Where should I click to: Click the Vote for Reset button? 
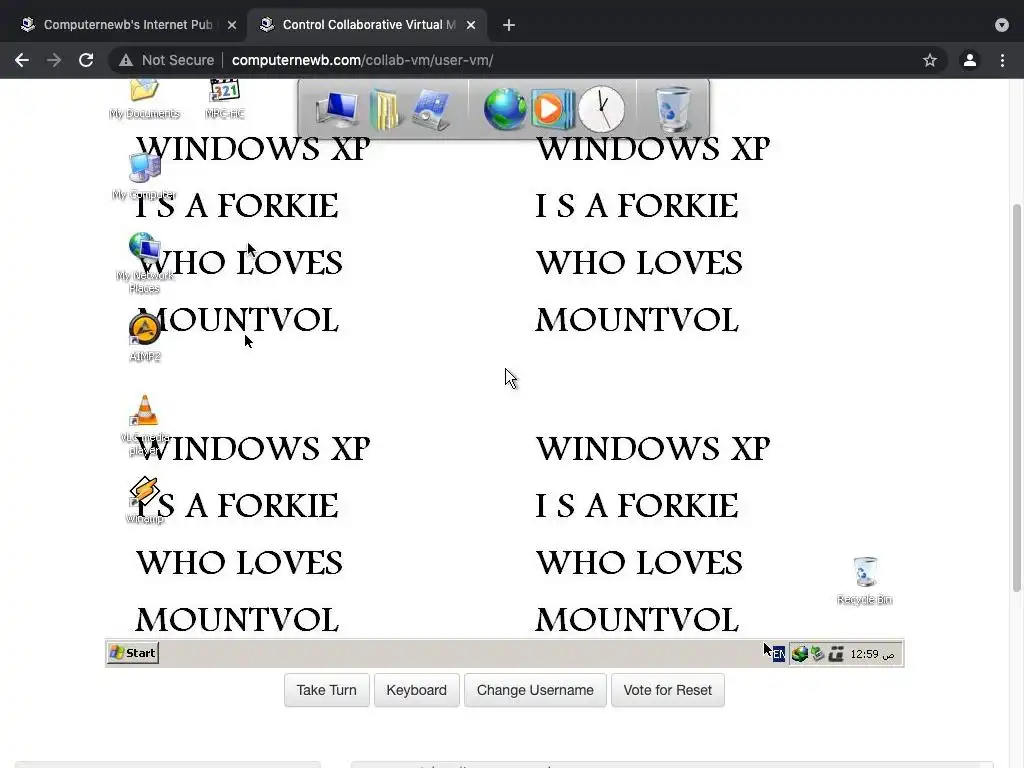pyautogui.click(x=667, y=690)
